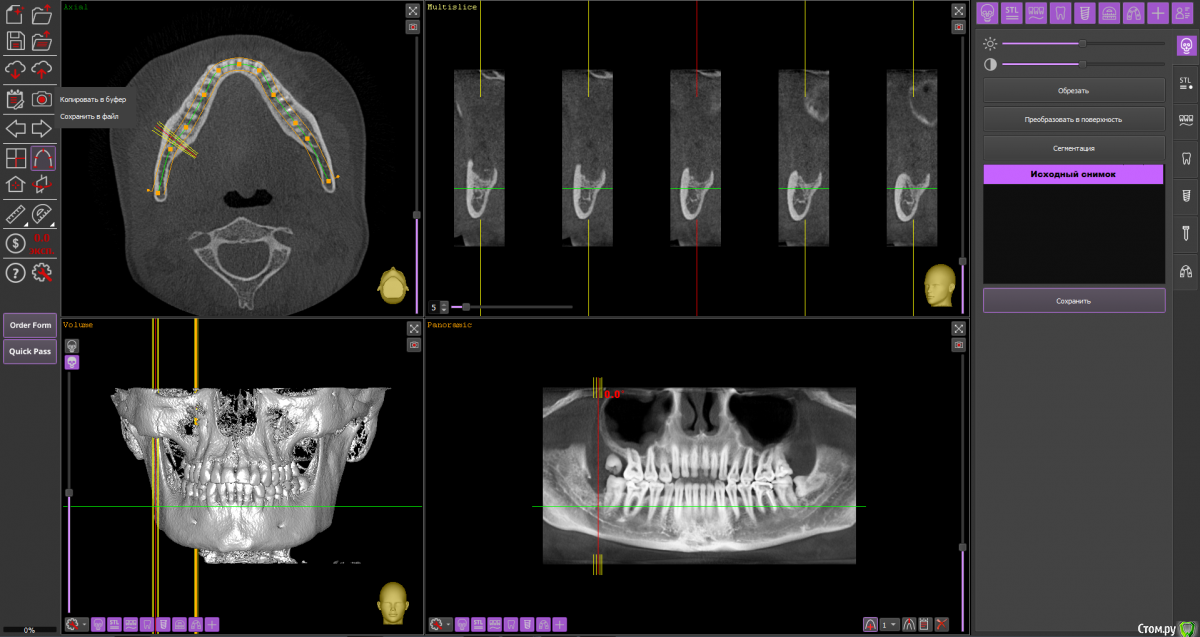Open the tooth tab in right sidebar

click(1185, 157)
